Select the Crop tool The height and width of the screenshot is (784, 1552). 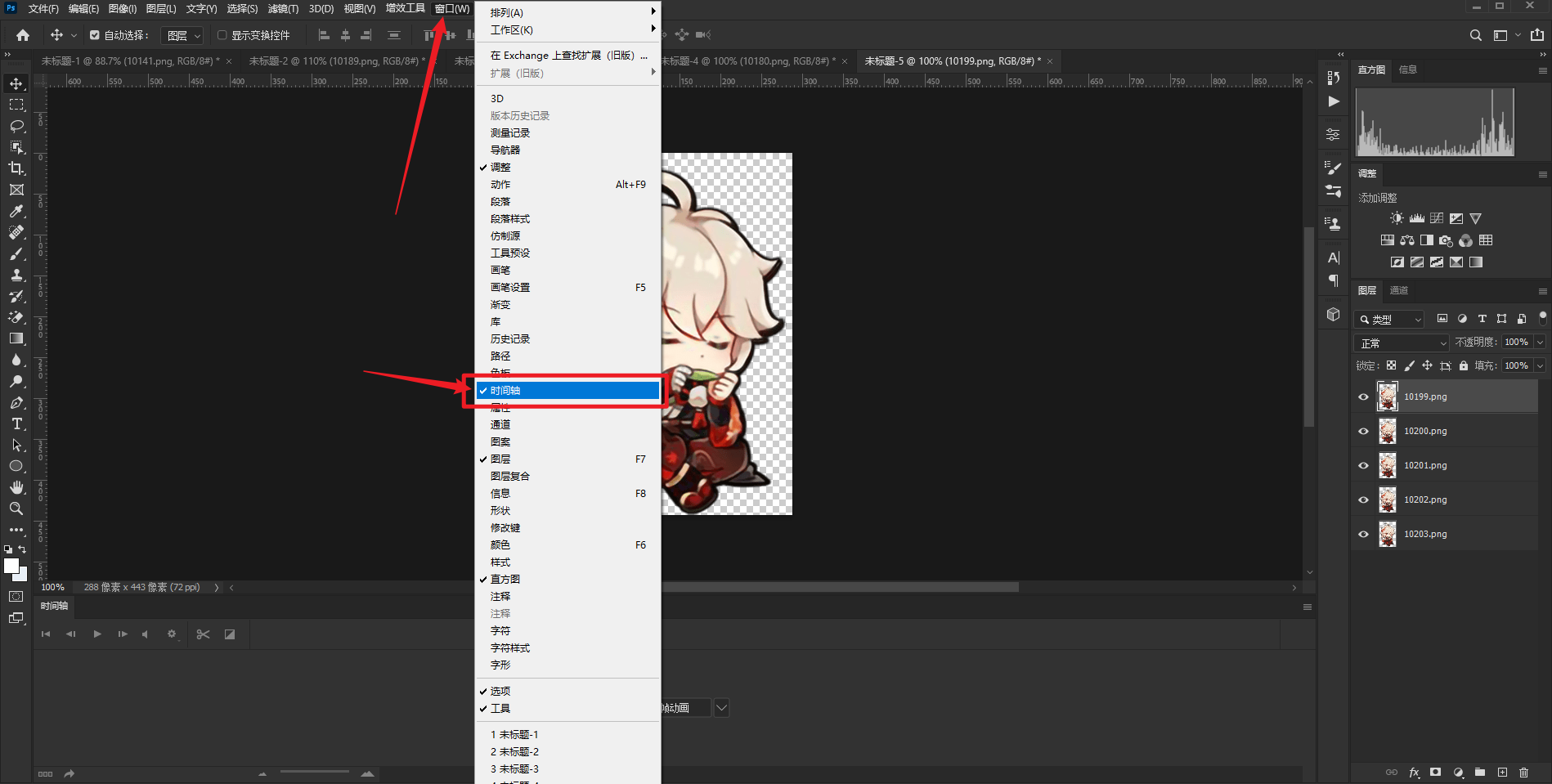[x=16, y=168]
